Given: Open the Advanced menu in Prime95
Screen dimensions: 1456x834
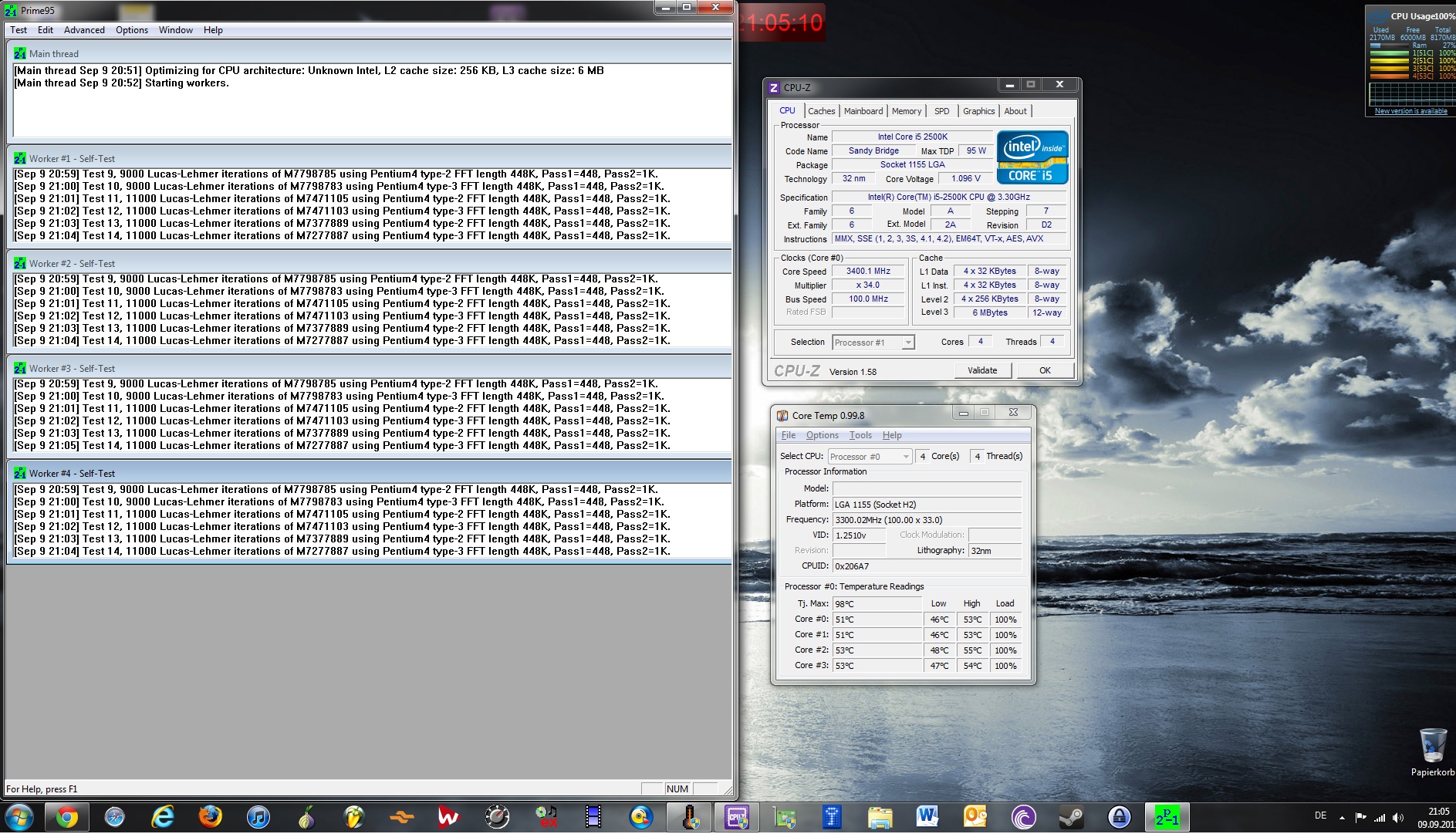Looking at the screenshot, I should (84, 30).
